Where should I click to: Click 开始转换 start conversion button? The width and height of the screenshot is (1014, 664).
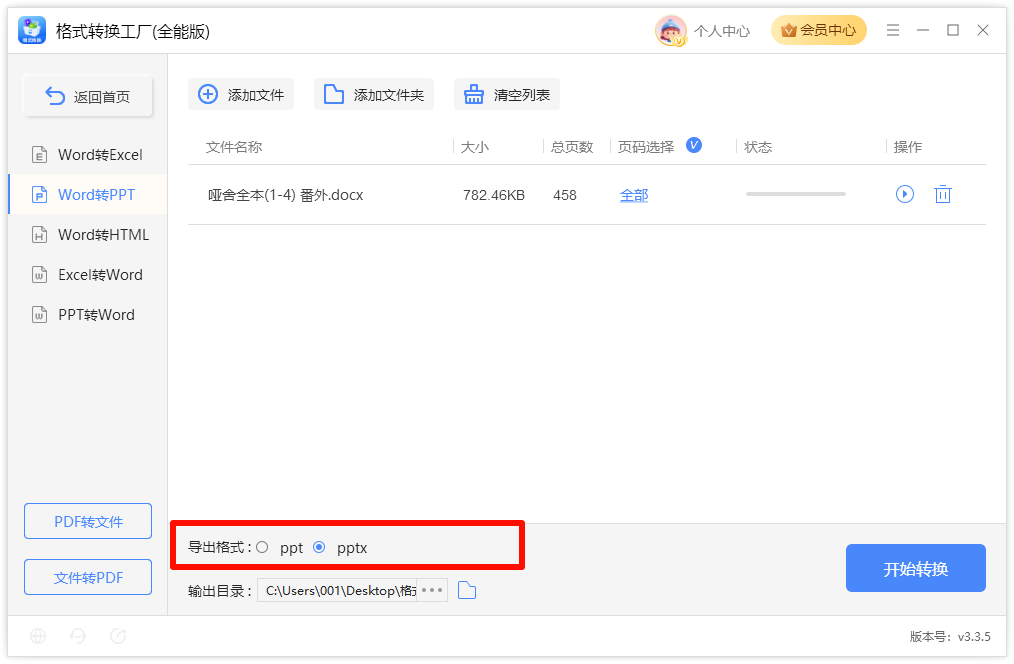(916, 568)
